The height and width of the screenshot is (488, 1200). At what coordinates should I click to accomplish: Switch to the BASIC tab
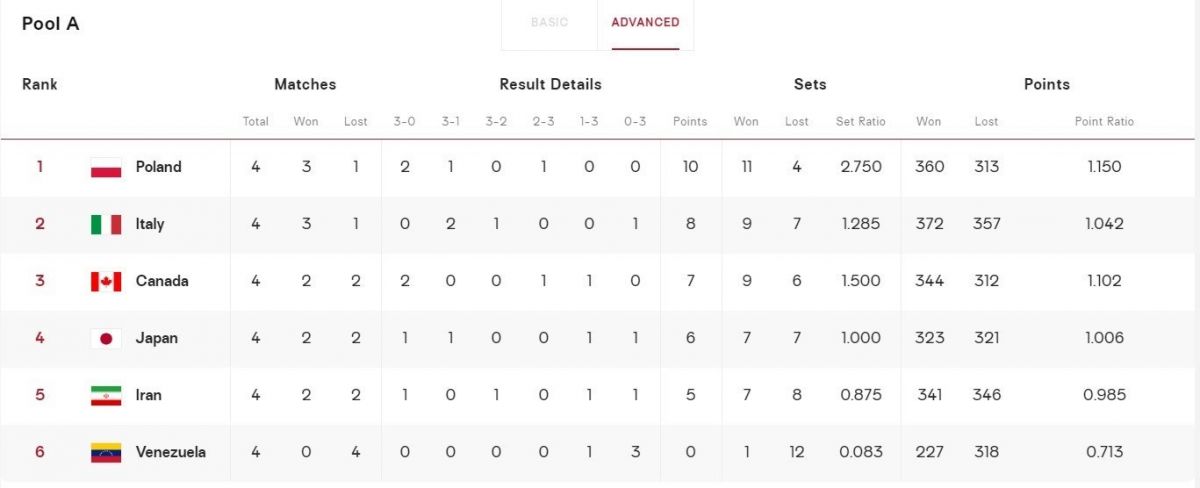tap(549, 22)
